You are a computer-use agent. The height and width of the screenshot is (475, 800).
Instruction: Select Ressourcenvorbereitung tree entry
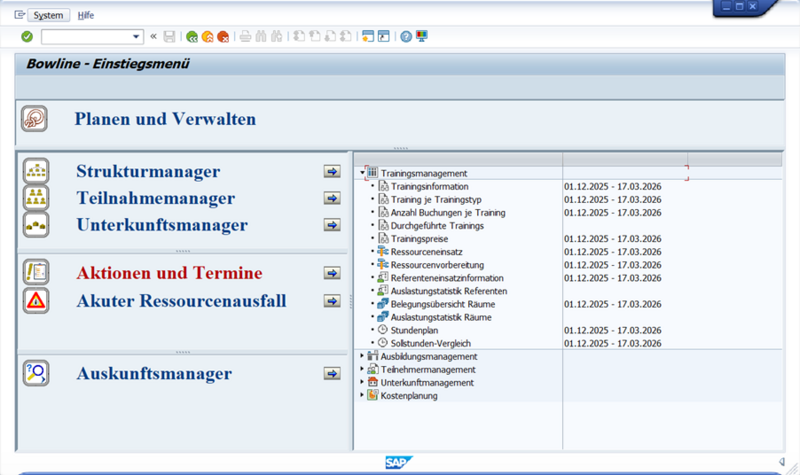pyautogui.click(x=437, y=265)
